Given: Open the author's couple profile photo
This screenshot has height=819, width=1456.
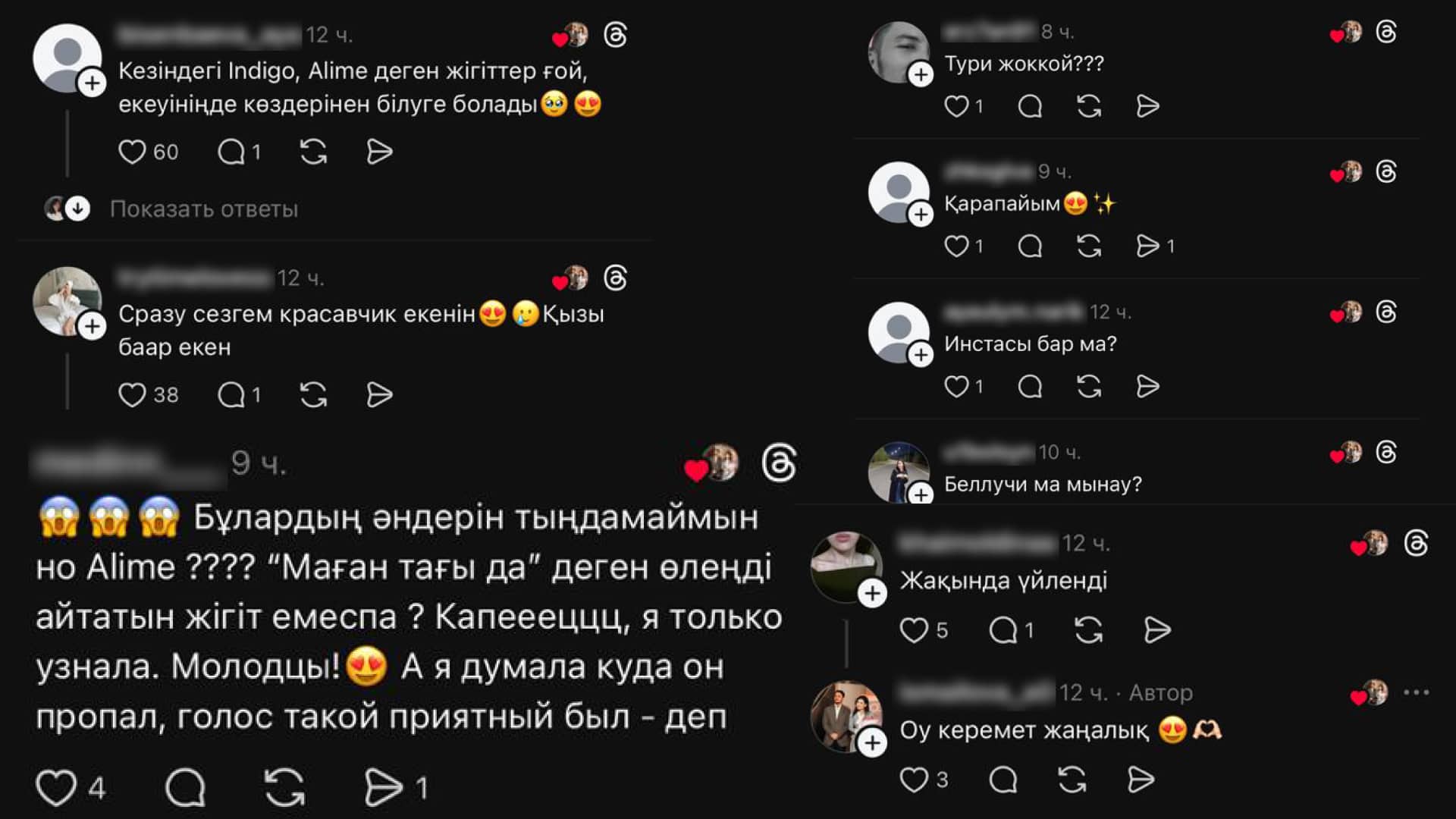Looking at the screenshot, I should (846, 717).
